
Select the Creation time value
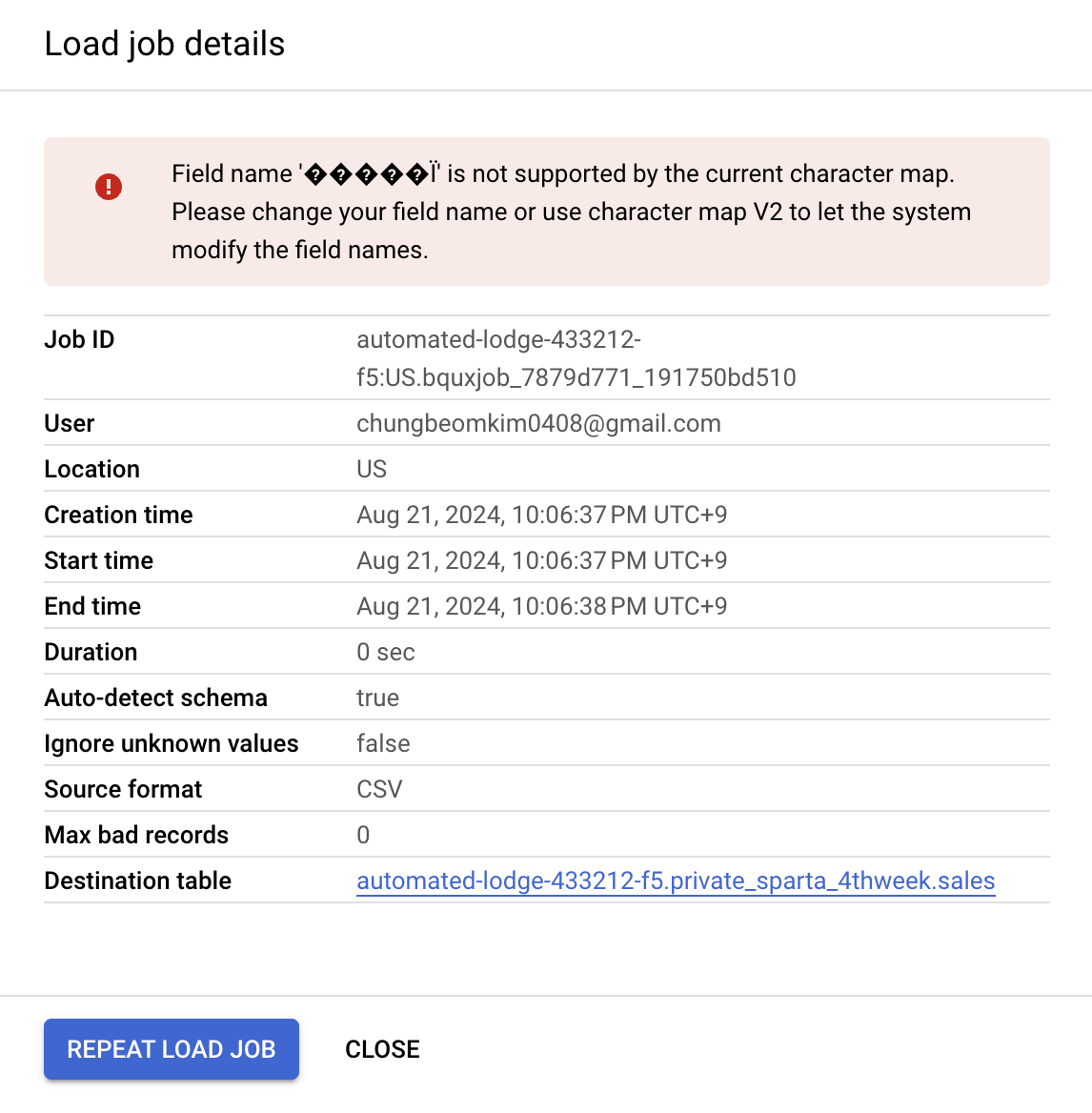pyautogui.click(x=542, y=515)
